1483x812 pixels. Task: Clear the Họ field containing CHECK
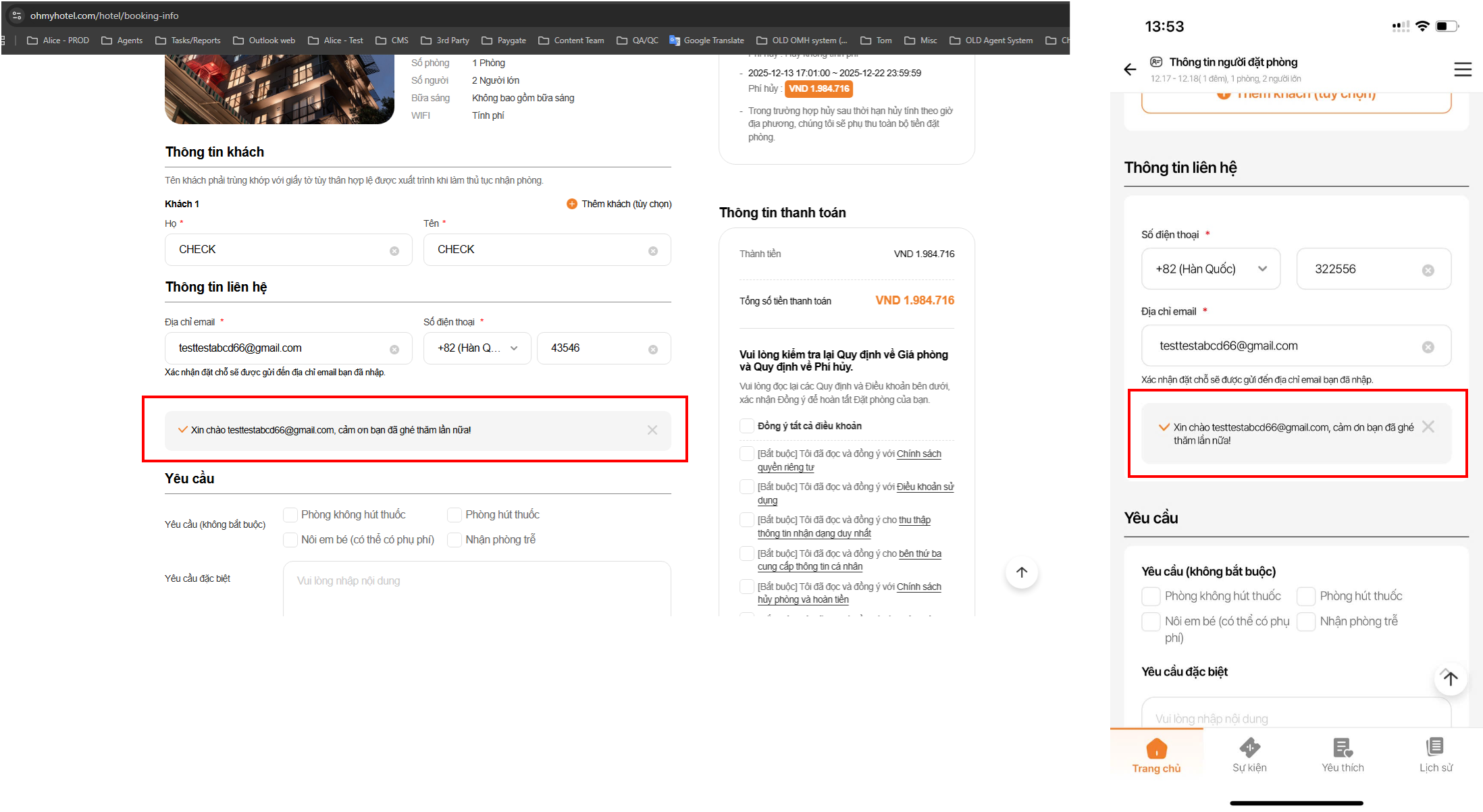(394, 251)
